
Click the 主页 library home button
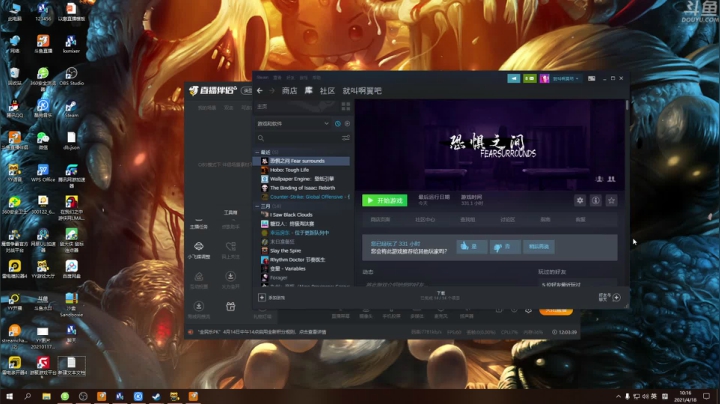click(262, 107)
